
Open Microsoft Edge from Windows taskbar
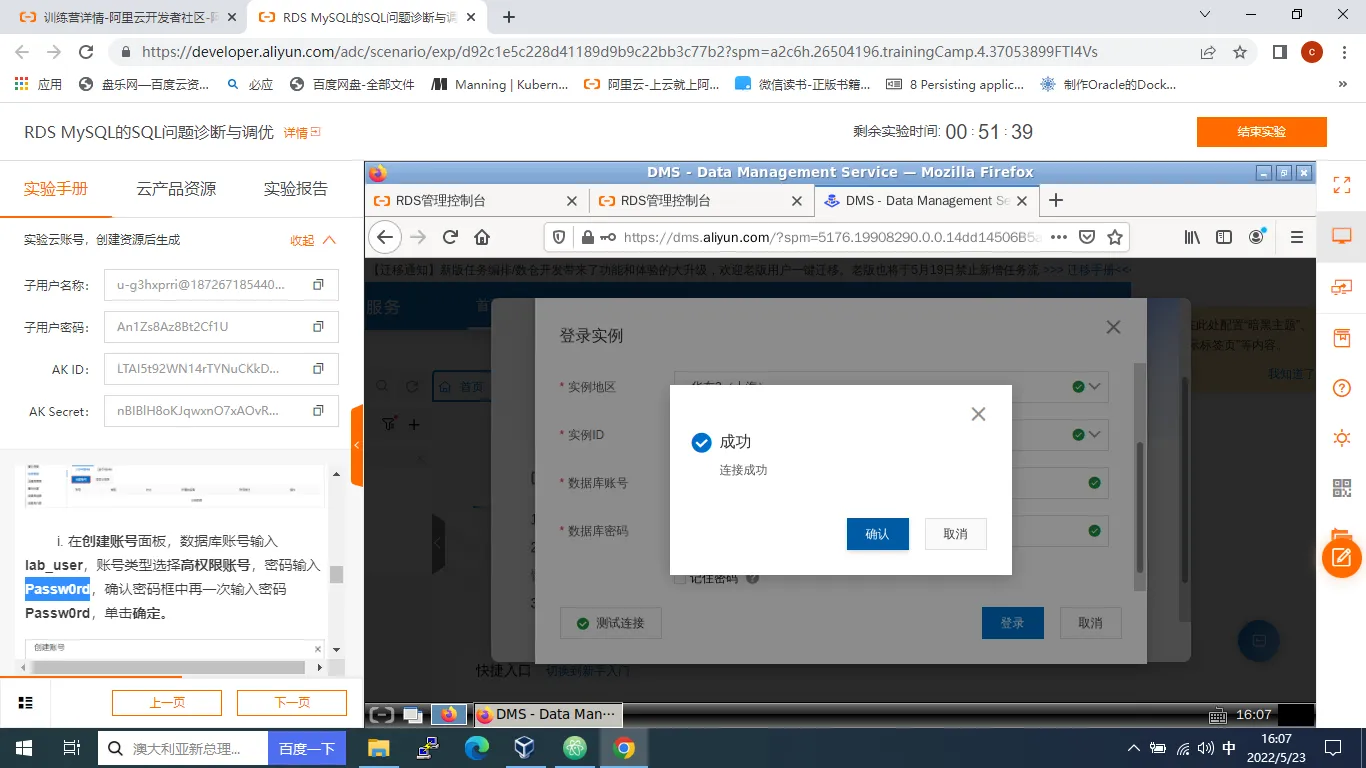pos(476,748)
